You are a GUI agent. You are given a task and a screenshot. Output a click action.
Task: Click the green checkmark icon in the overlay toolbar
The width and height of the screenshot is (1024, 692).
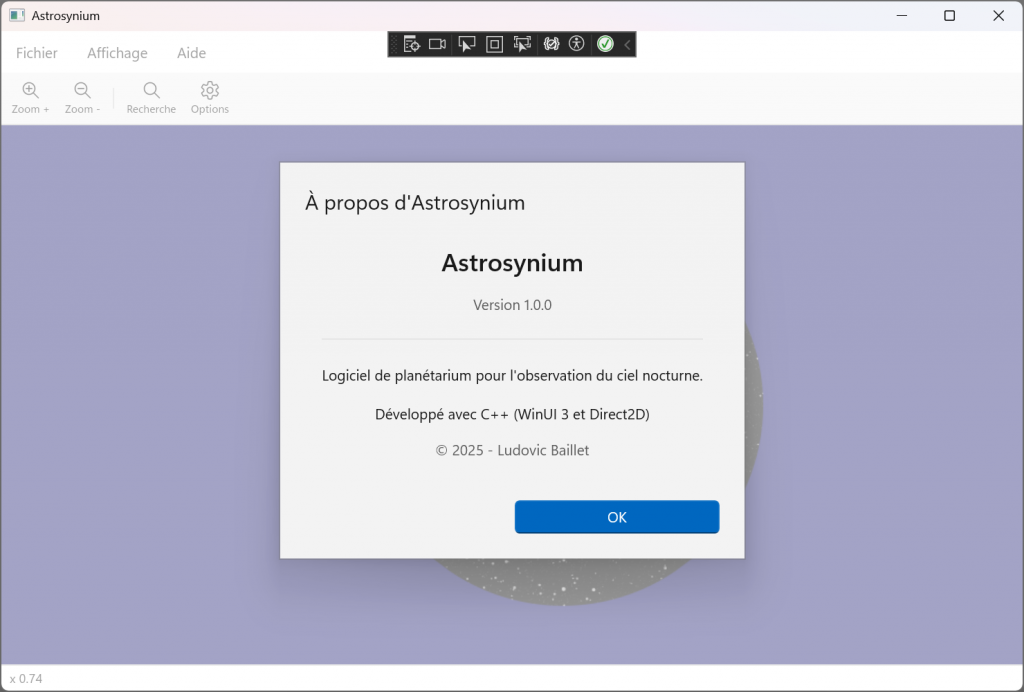(605, 44)
